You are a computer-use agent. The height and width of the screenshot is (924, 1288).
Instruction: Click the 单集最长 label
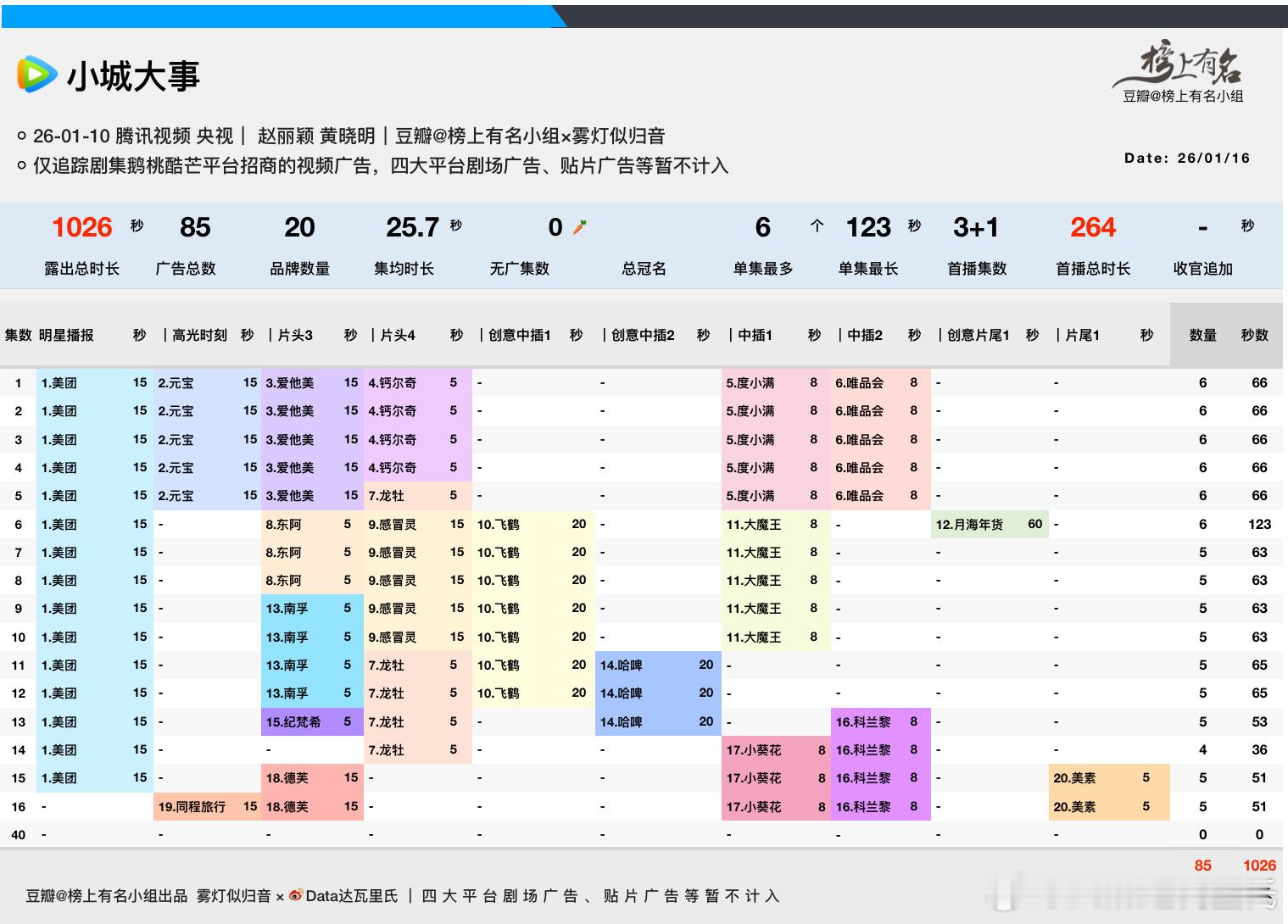(x=868, y=269)
